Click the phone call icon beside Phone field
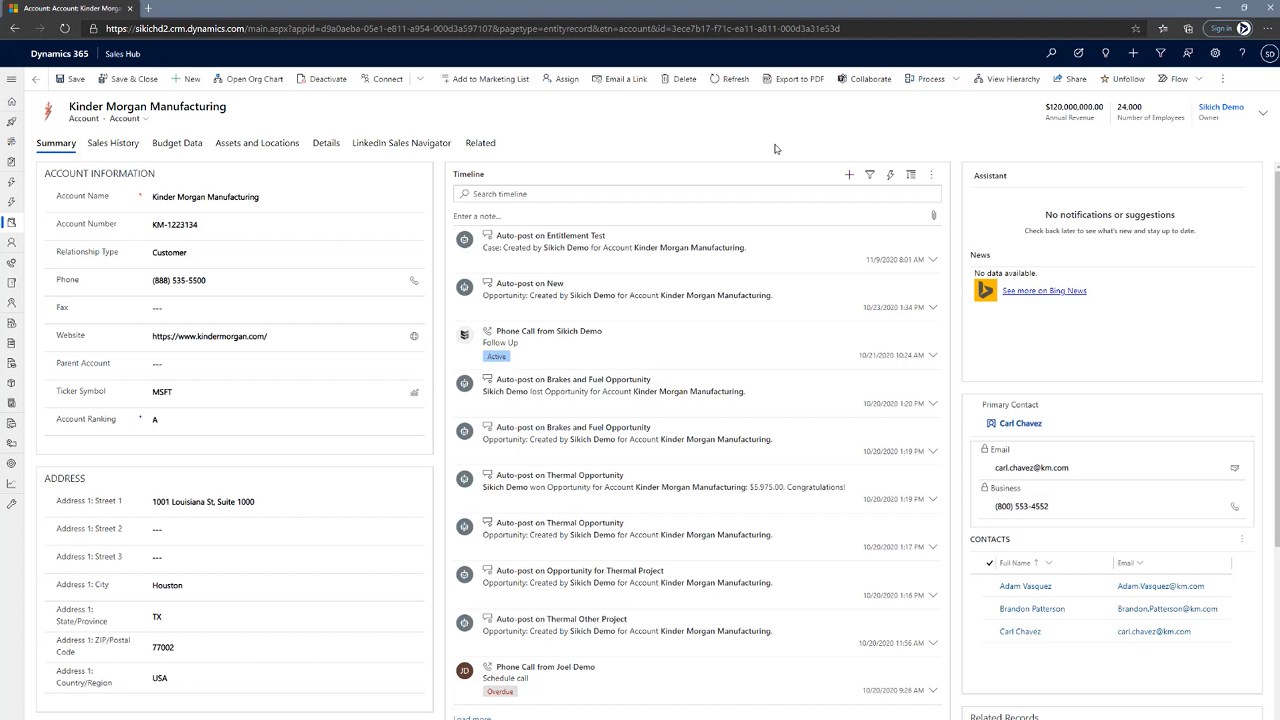Viewport: 1280px width, 720px height. (414, 281)
